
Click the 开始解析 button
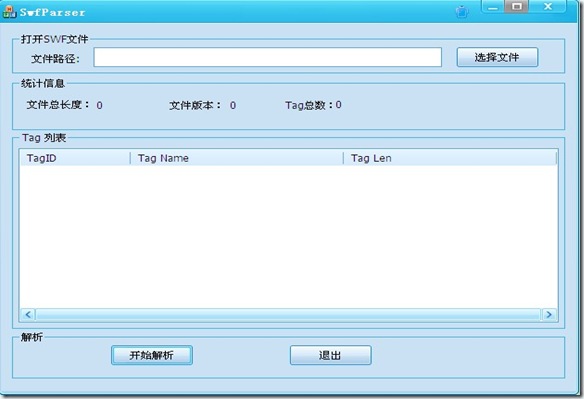click(x=152, y=355)
